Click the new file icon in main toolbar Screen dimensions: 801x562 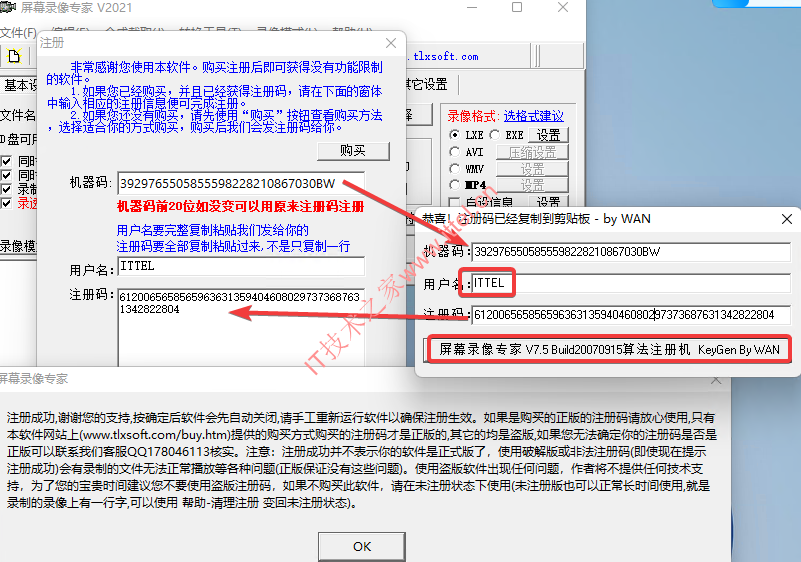pos(14,55)
